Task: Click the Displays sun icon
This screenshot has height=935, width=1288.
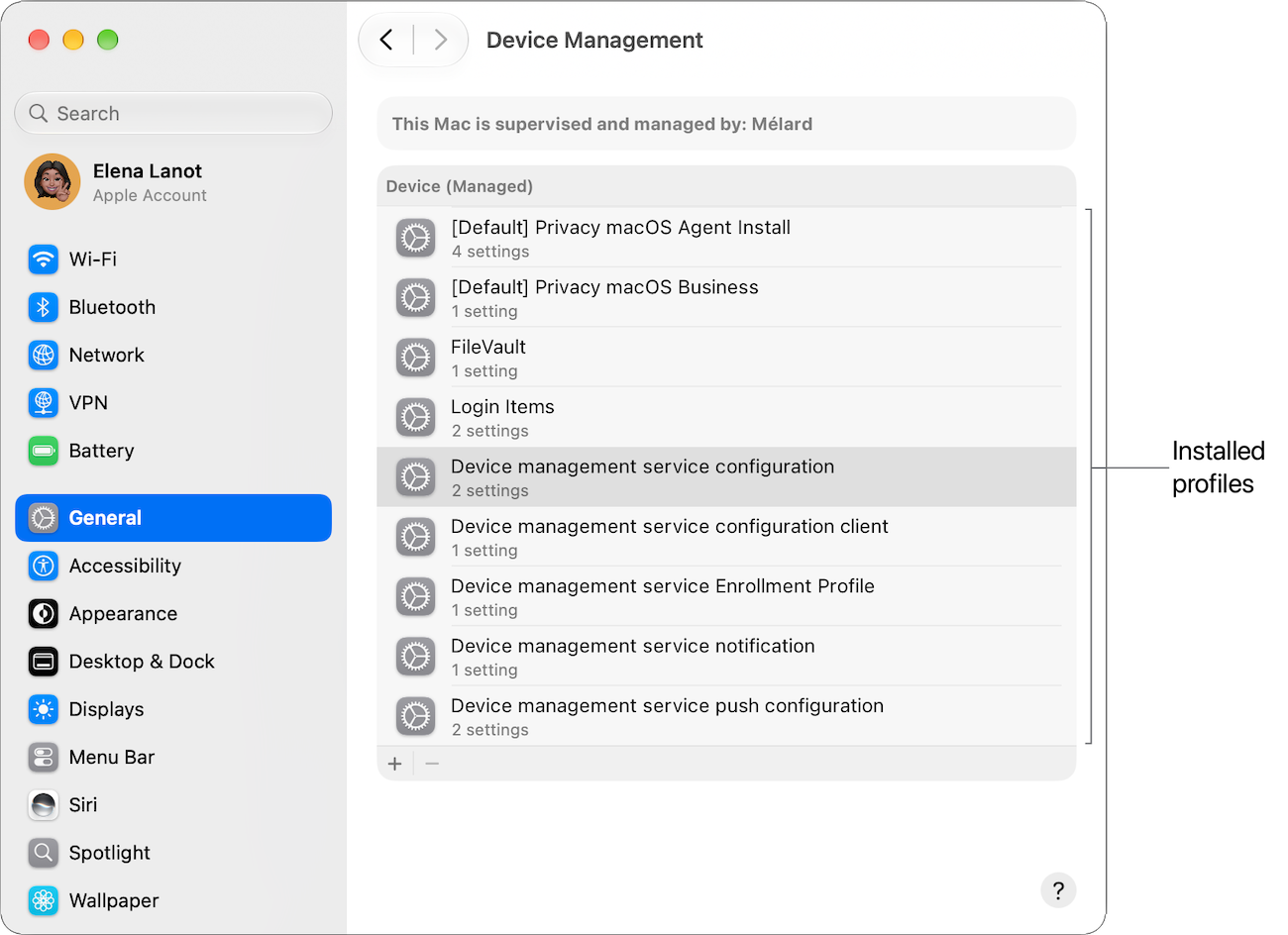Action: [x=44, y=709]
